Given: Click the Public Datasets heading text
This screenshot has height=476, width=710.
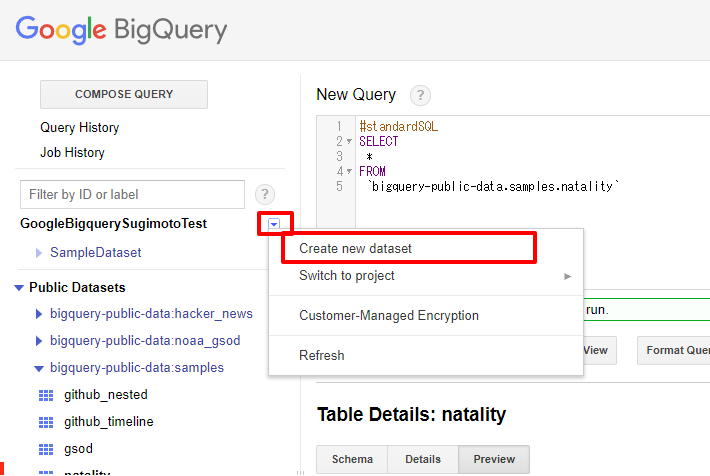Looking at the screenshot, I should (77, 288).
